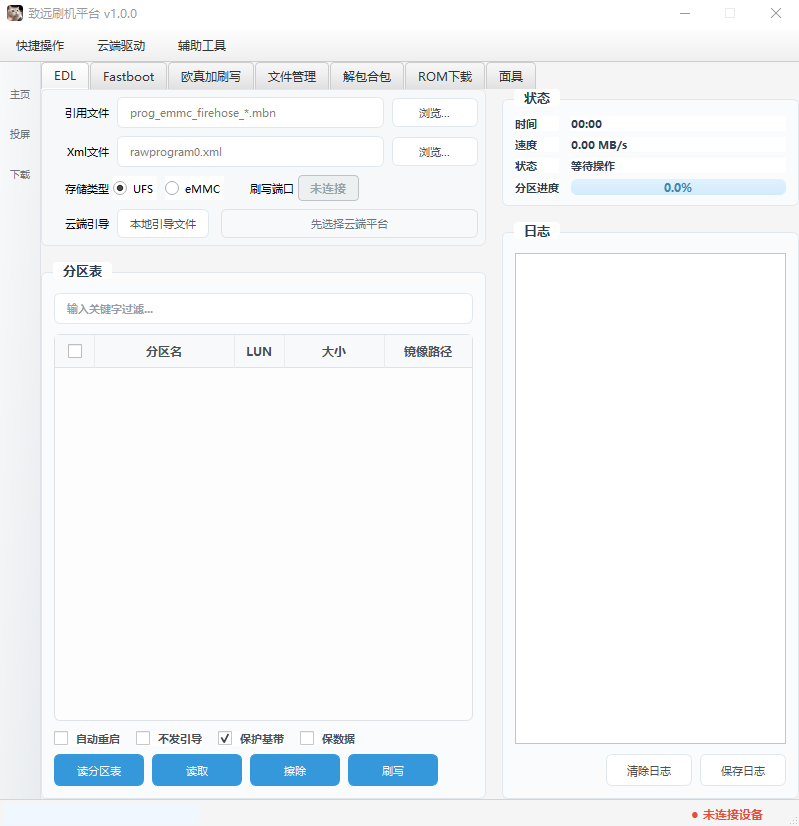
Task: Open the 辅助工具 menu
Action: point(202,46)
